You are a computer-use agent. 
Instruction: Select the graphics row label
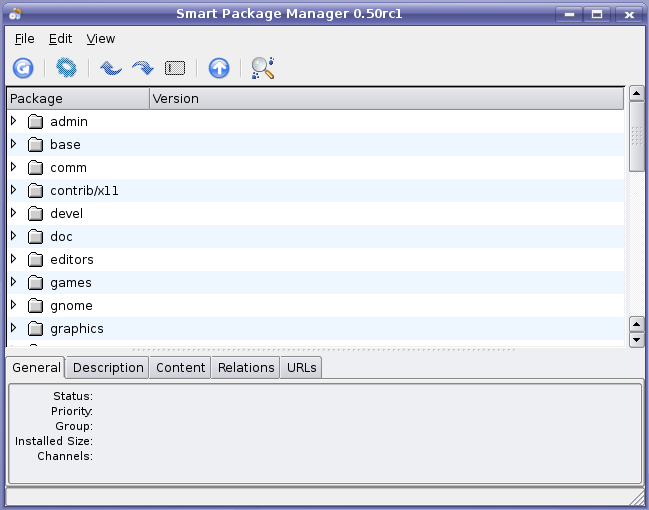[x=77, y=328]
